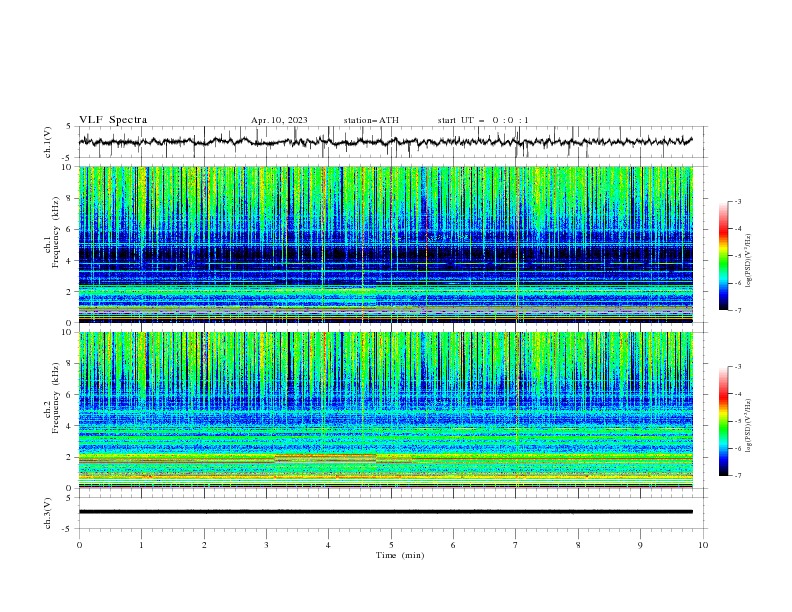Click the 'ch.1(V)' waveform axis label
Image resolution: width=792 pixels, height=612 pixels.
(48, 142)
